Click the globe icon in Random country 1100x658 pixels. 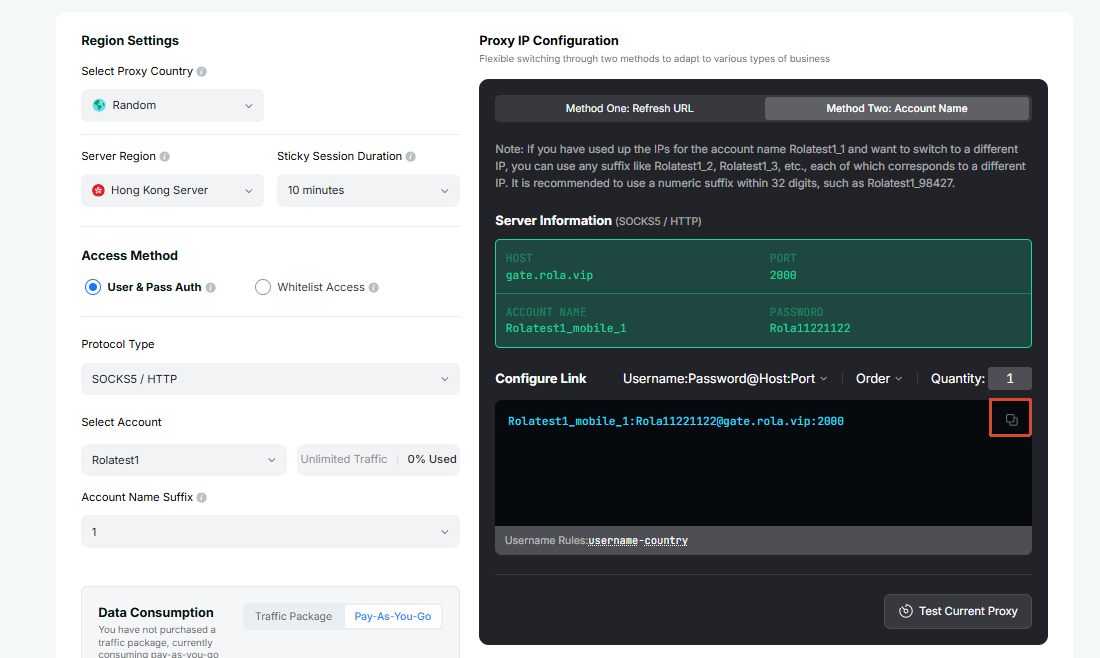coord(100,105)
